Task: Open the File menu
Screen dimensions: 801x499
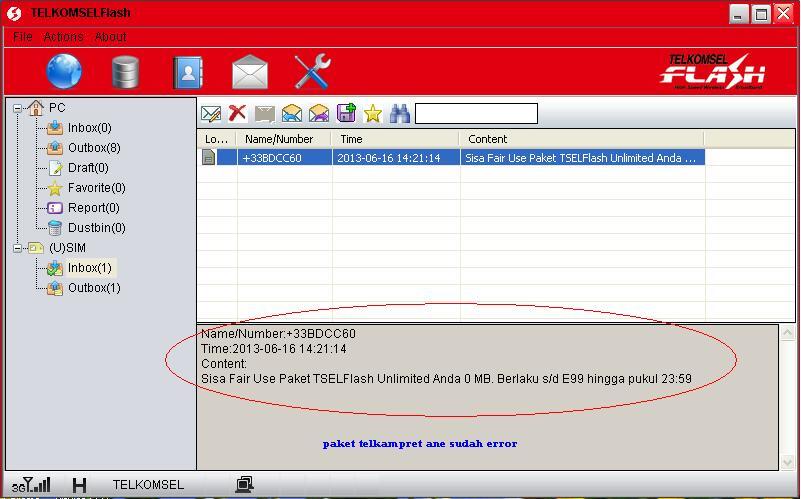Action: 22,37
